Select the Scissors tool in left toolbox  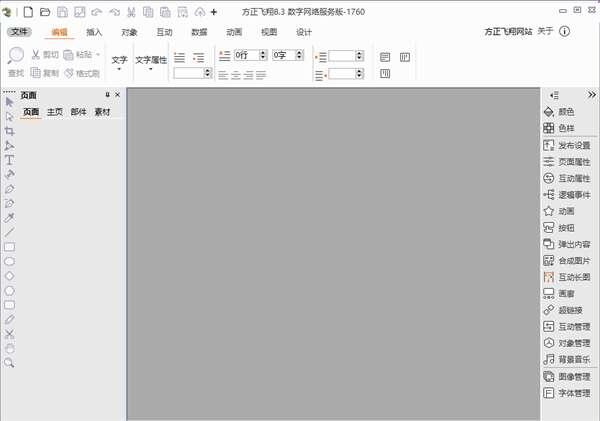(10, 334)
